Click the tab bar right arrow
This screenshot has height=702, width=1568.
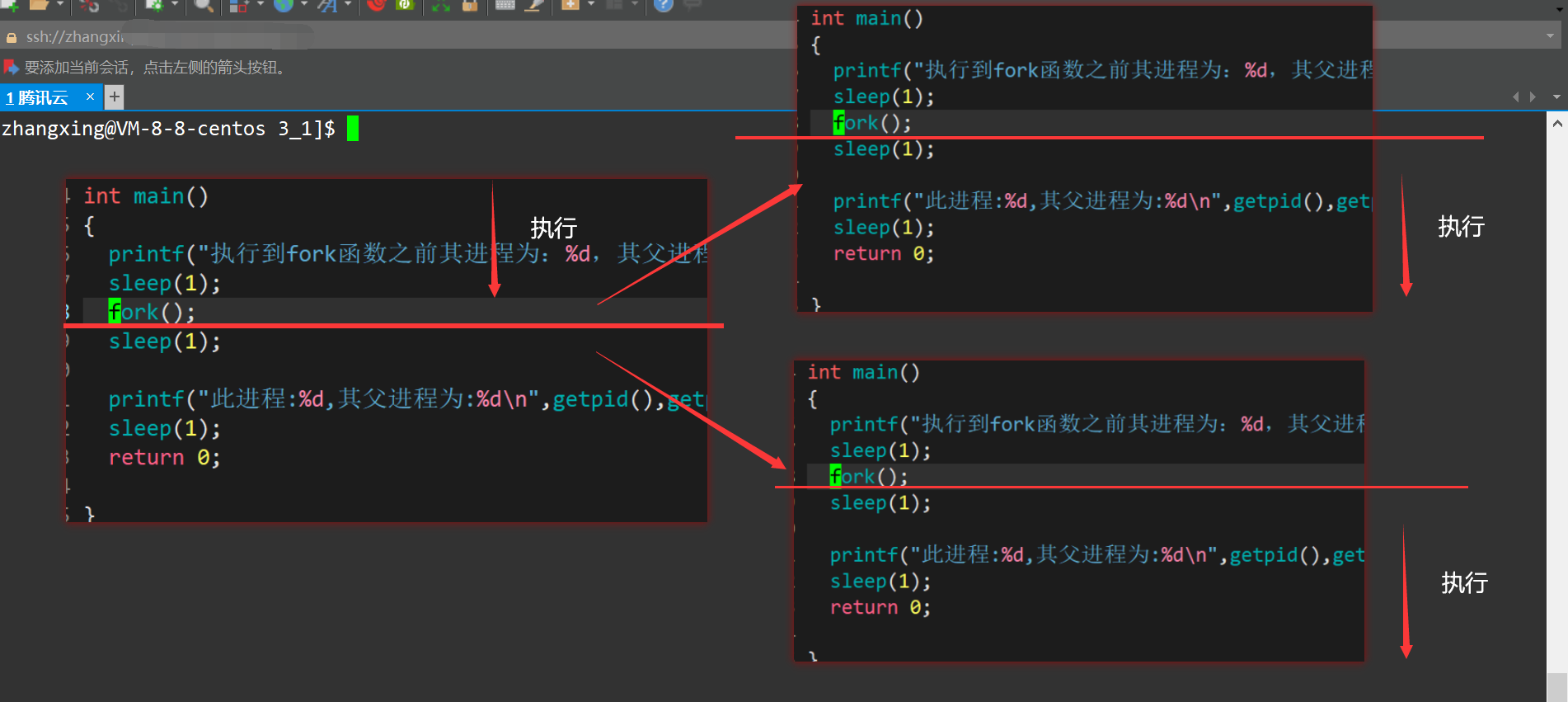coord(1533,97)
